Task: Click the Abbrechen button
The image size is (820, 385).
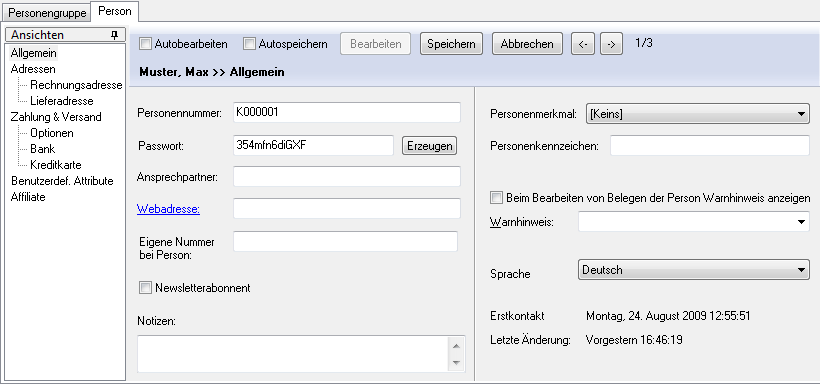Action: click(x=527, y=44)
